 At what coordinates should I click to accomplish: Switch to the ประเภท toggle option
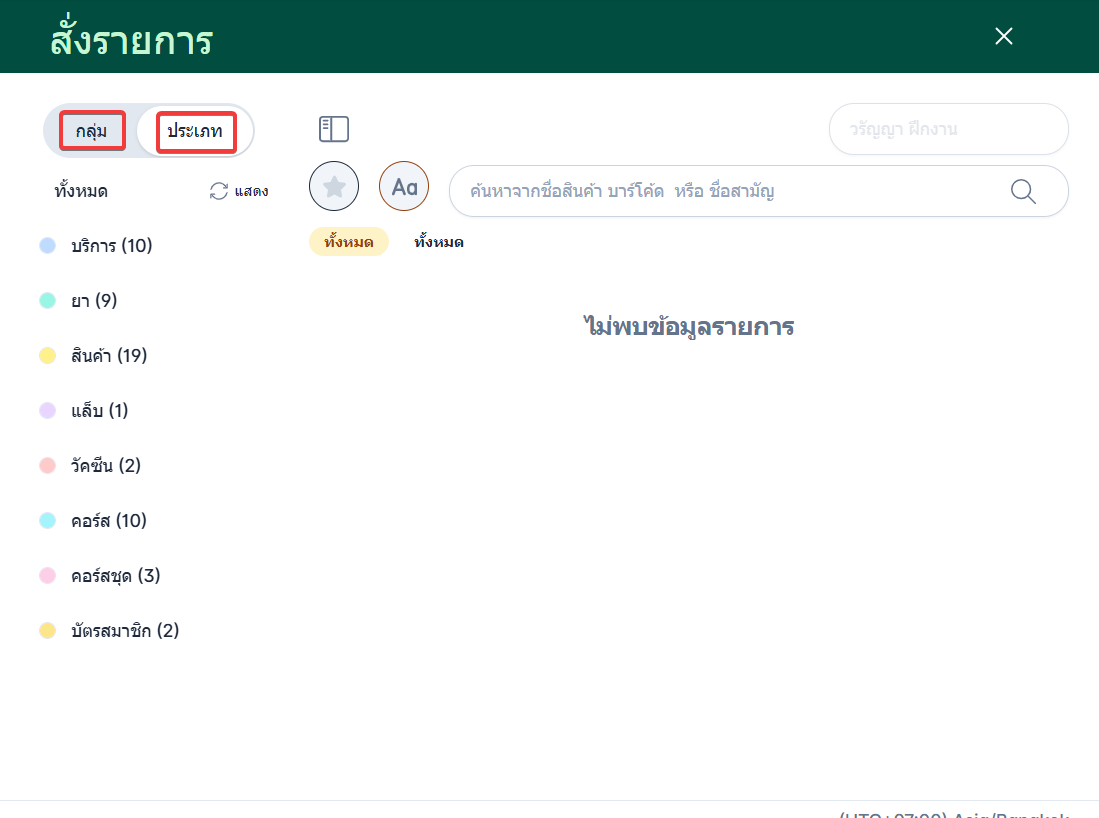[196, 131]
